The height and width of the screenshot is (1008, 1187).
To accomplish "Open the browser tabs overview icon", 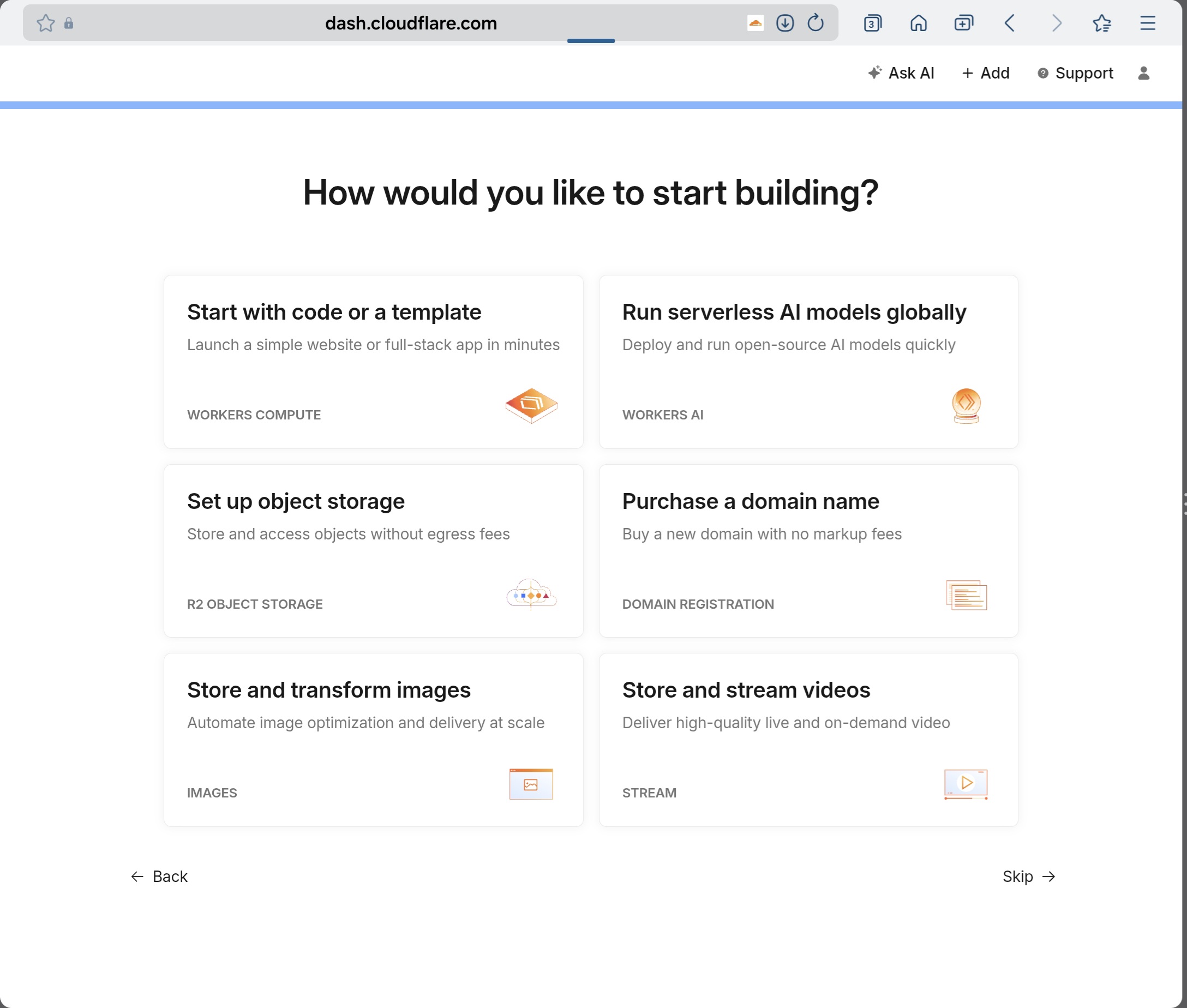I will pyautogui.click(x=872, y=23).
